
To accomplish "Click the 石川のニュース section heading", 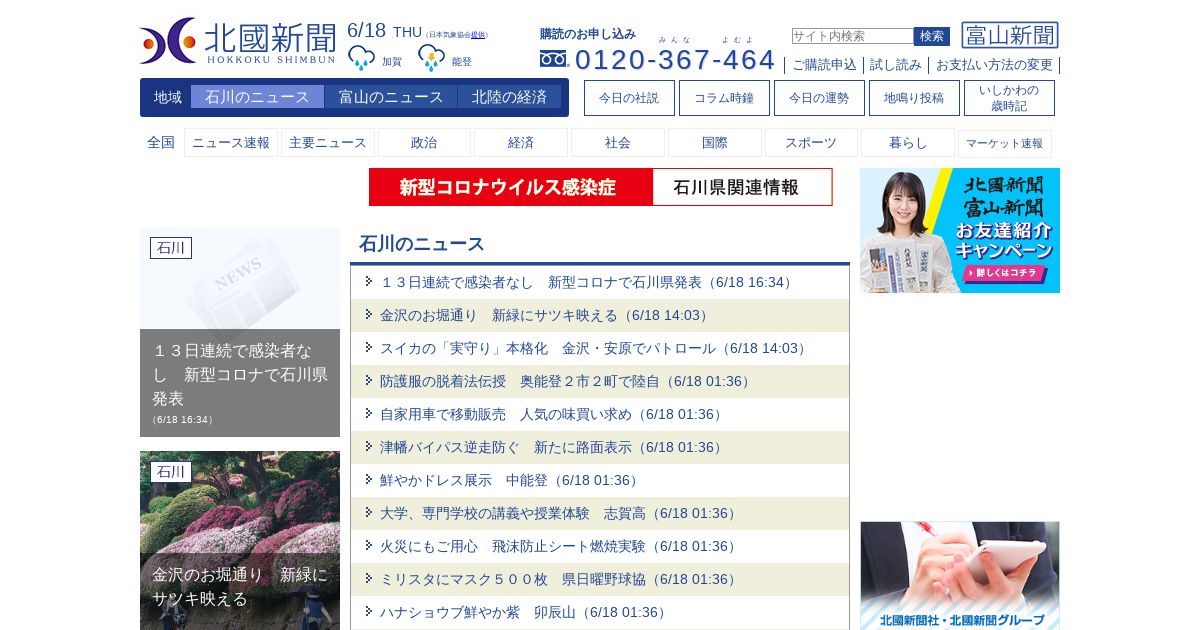I will (422, 244).
